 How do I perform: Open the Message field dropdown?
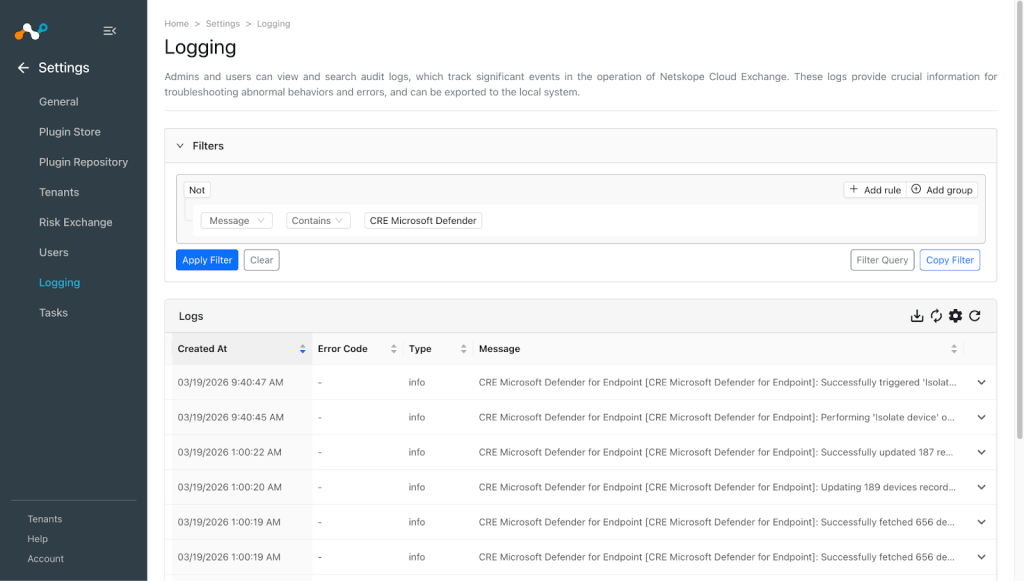tap(236, 221)
